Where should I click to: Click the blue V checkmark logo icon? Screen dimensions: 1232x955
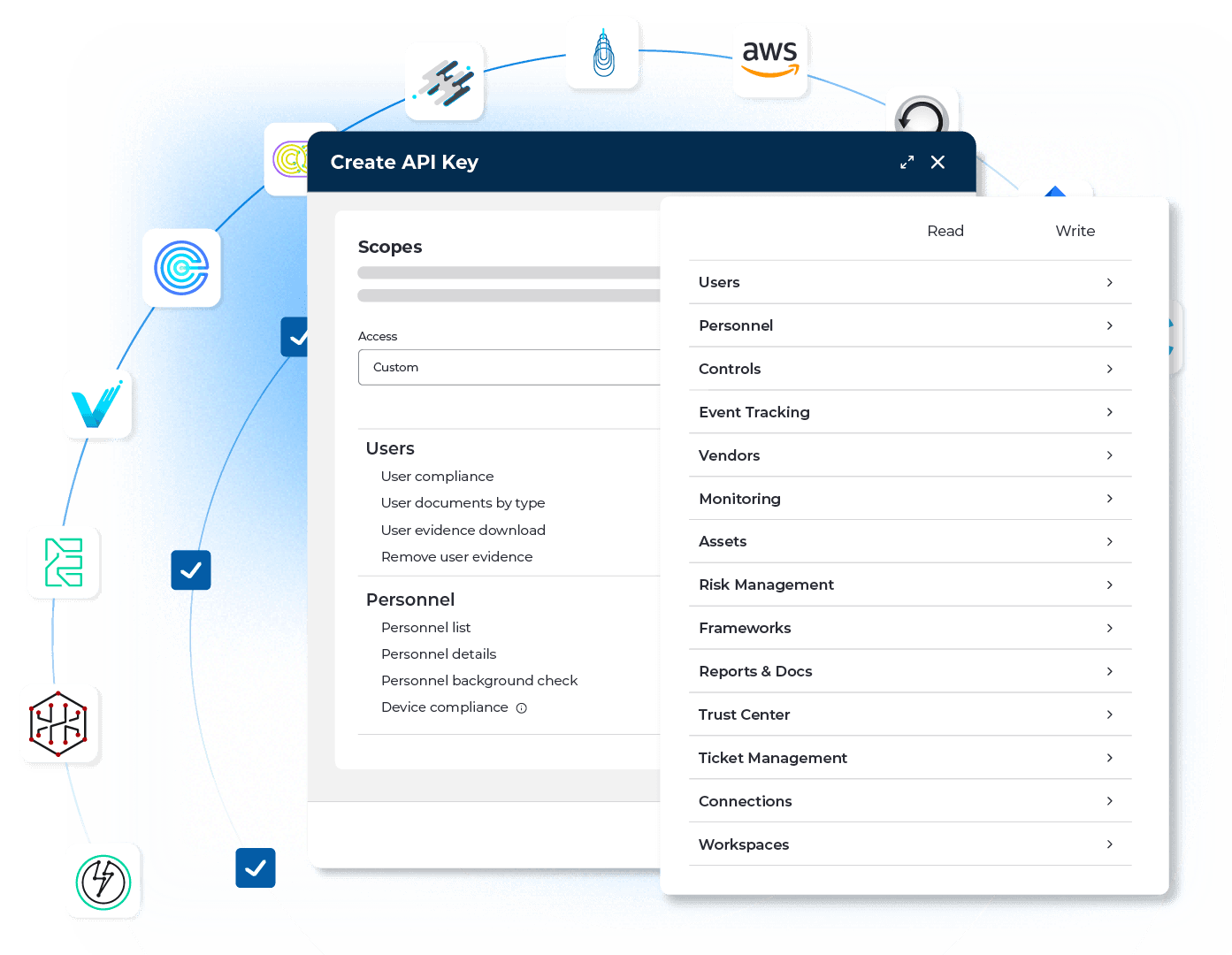coord(97,405)
